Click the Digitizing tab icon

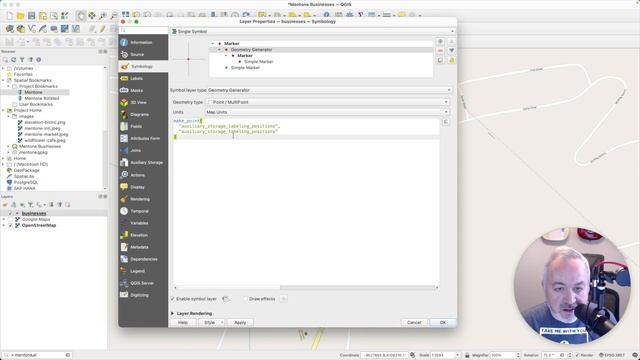coord(124,295)
